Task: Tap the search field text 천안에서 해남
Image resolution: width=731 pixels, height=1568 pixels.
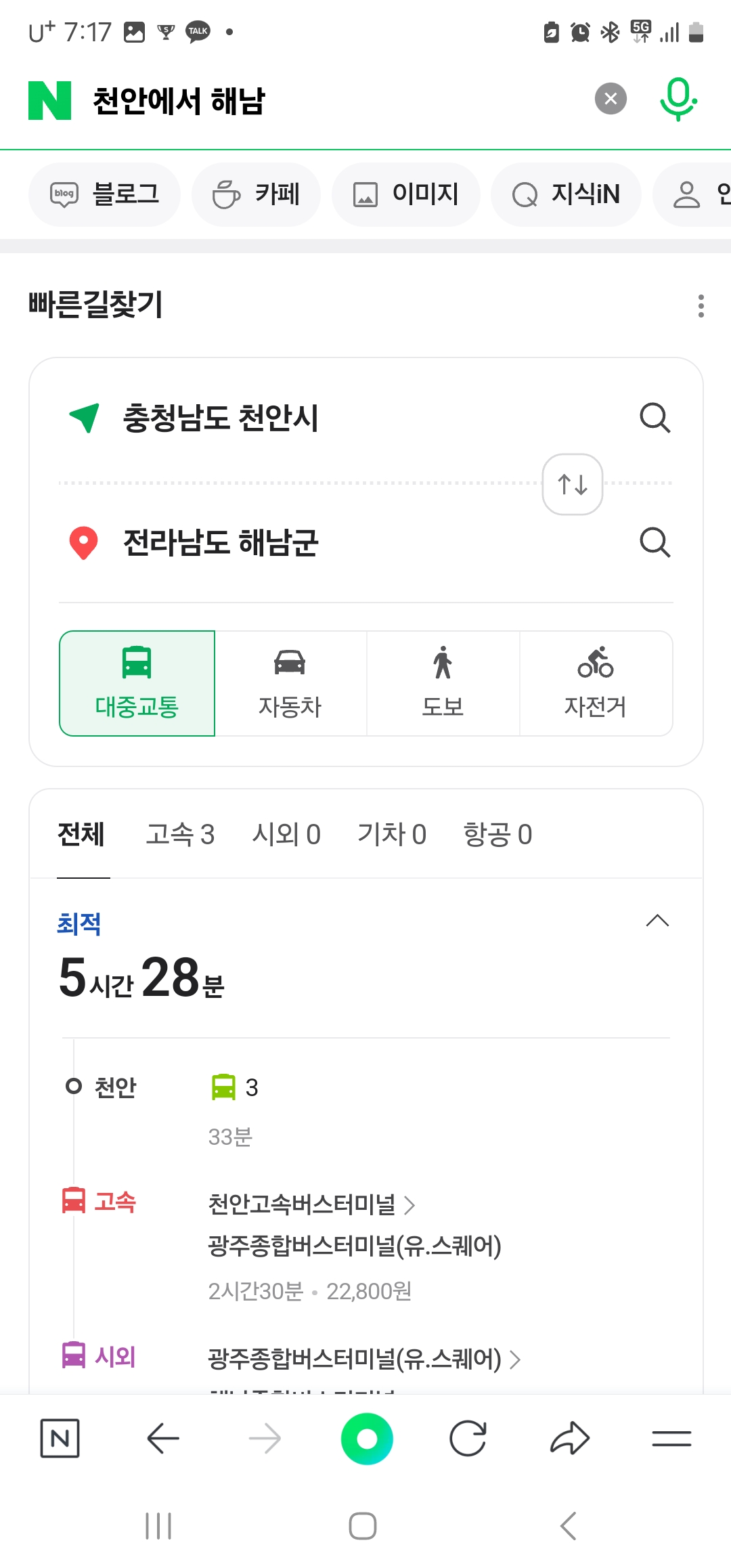Action: 179,102
